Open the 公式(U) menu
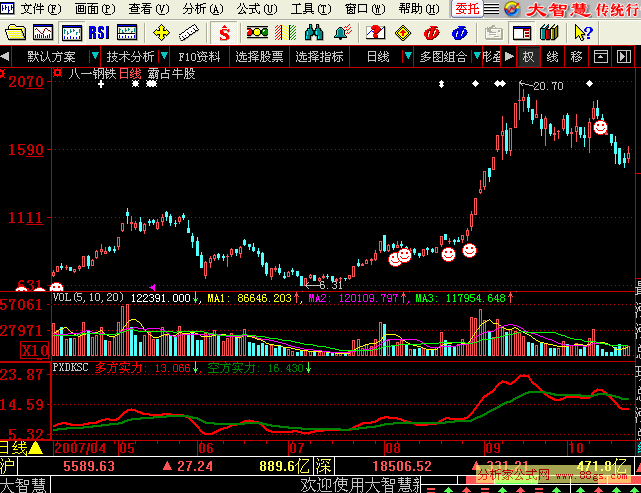The image size is (641, 493). (257, 9)
